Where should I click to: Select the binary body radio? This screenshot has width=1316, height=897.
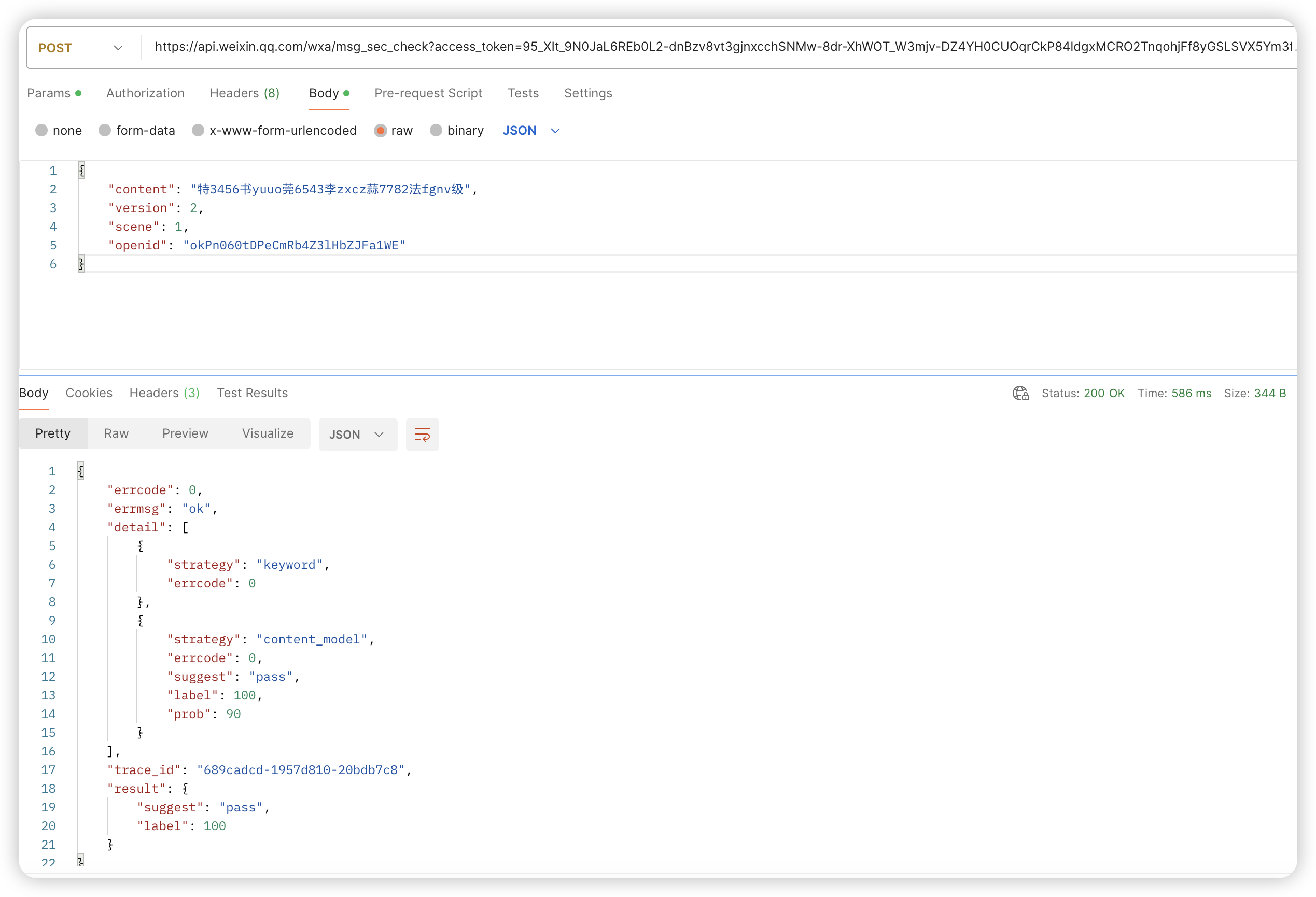(436, 130)
